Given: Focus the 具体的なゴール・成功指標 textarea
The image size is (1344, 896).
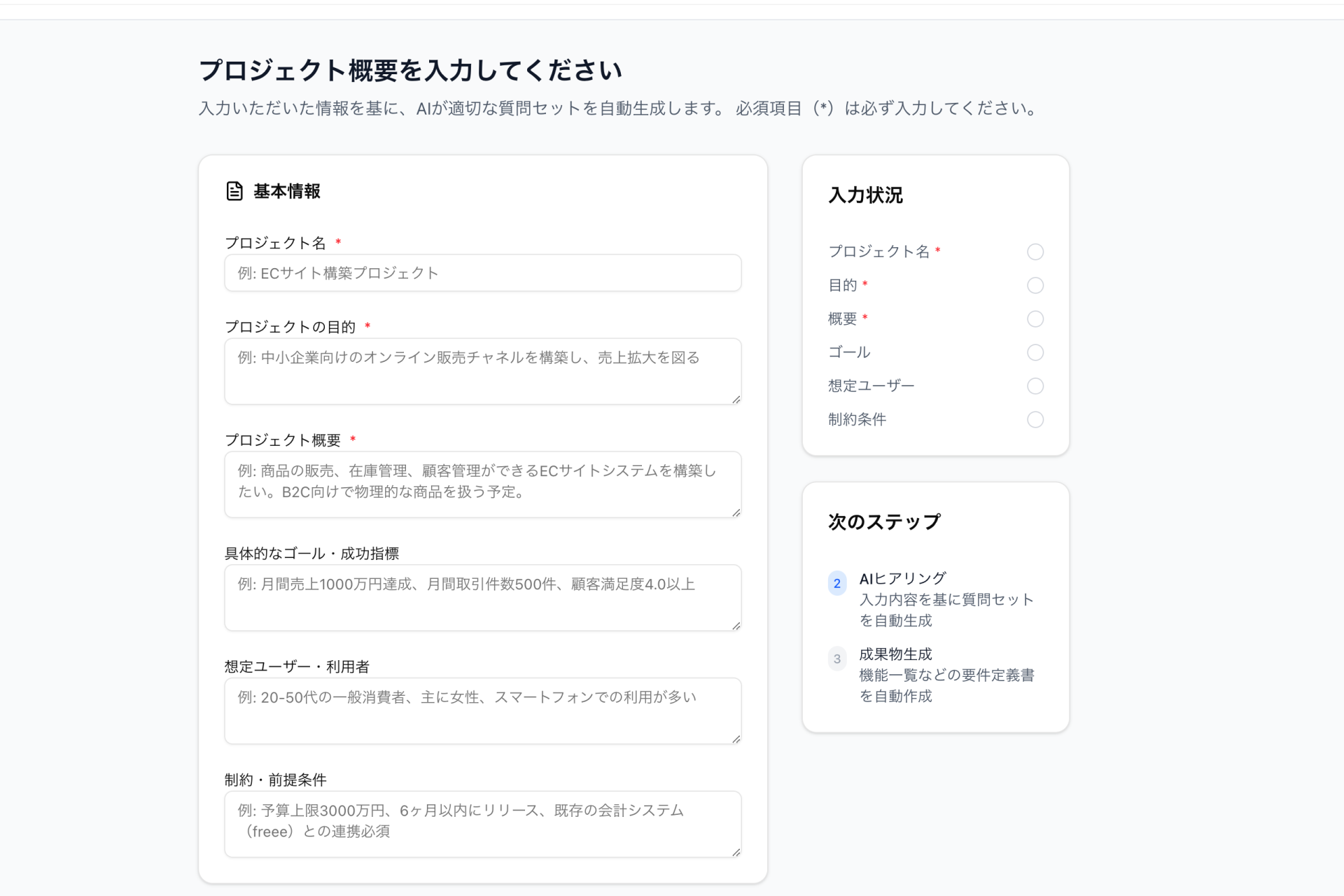Looking at the screenshot, I should click(x=482, y=598).
